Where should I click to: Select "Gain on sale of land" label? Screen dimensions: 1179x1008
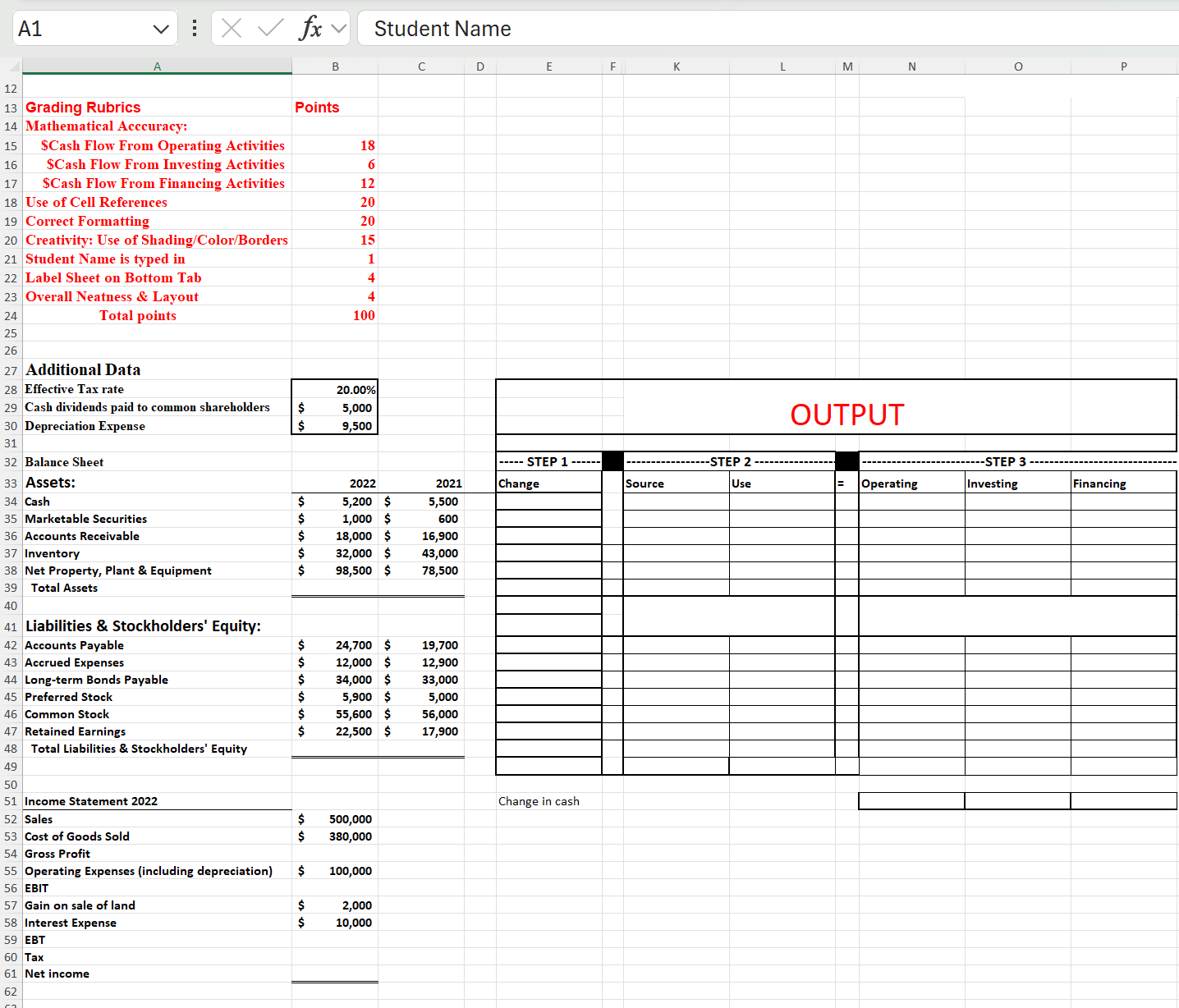80,905
